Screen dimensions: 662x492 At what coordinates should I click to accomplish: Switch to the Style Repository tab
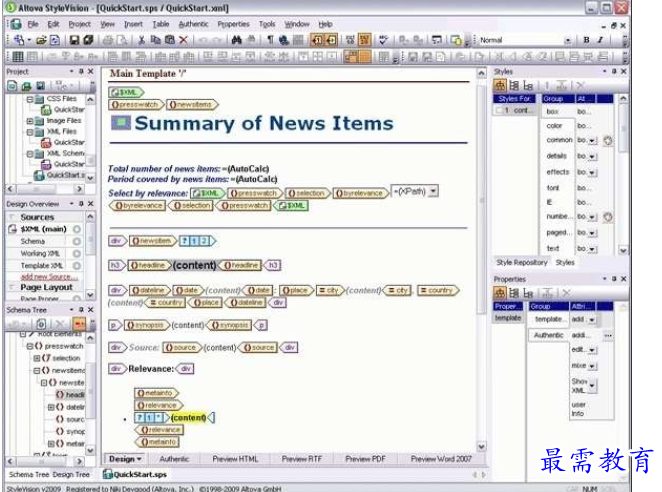tap(522, 263)
